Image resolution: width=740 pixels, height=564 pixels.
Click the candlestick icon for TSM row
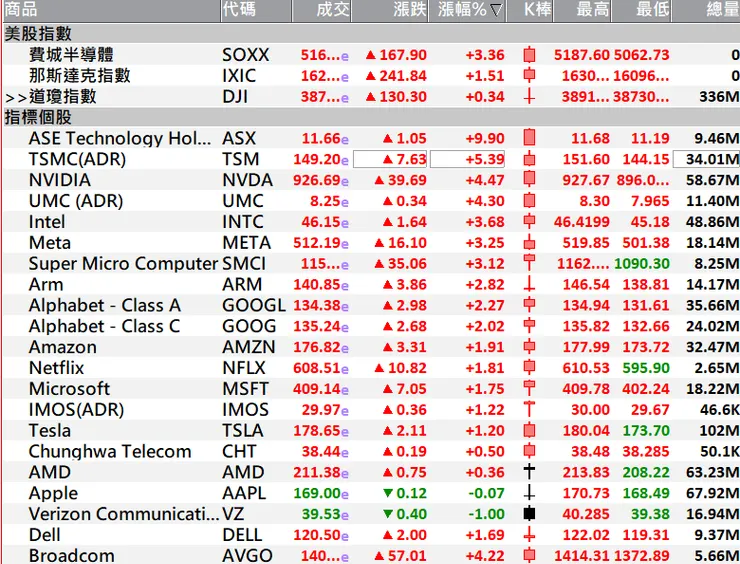tap(530, 159)
